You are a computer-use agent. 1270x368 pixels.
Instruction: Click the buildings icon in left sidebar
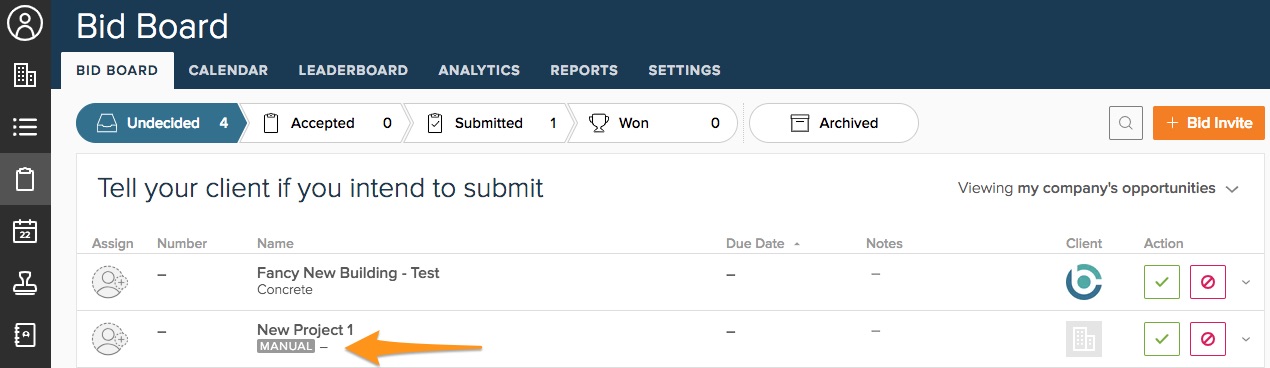25,76
